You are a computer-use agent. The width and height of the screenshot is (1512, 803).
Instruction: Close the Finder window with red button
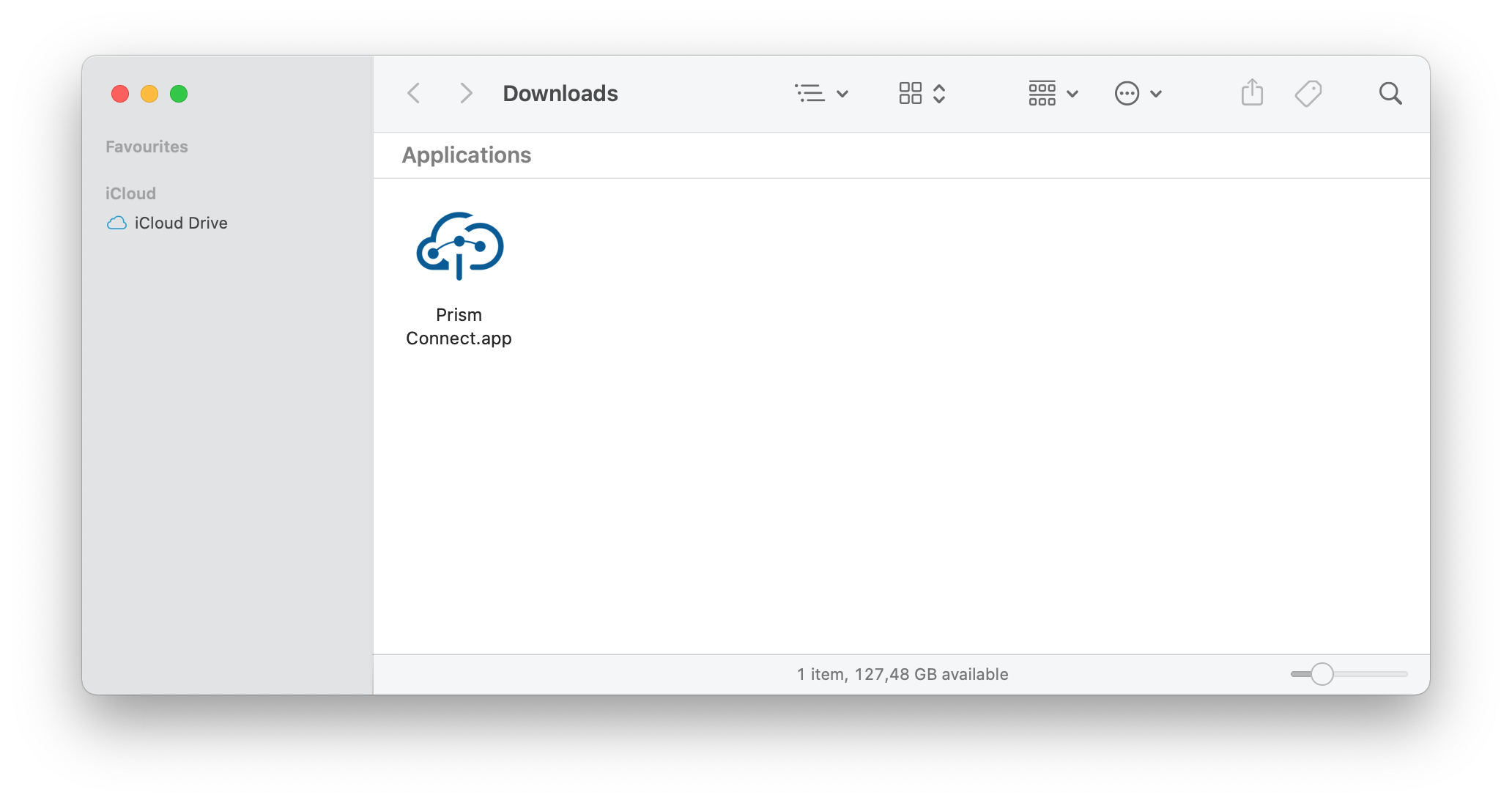click(120, 94)
